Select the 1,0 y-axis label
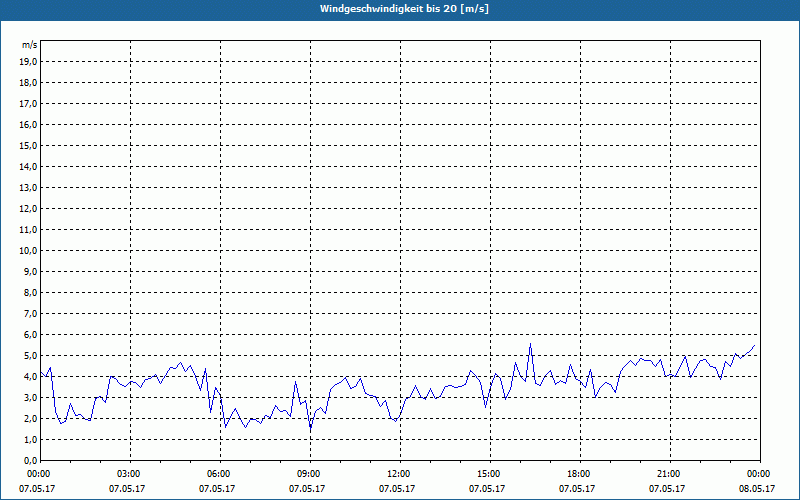Screen dimensions: 800x500 pos(30,439)
